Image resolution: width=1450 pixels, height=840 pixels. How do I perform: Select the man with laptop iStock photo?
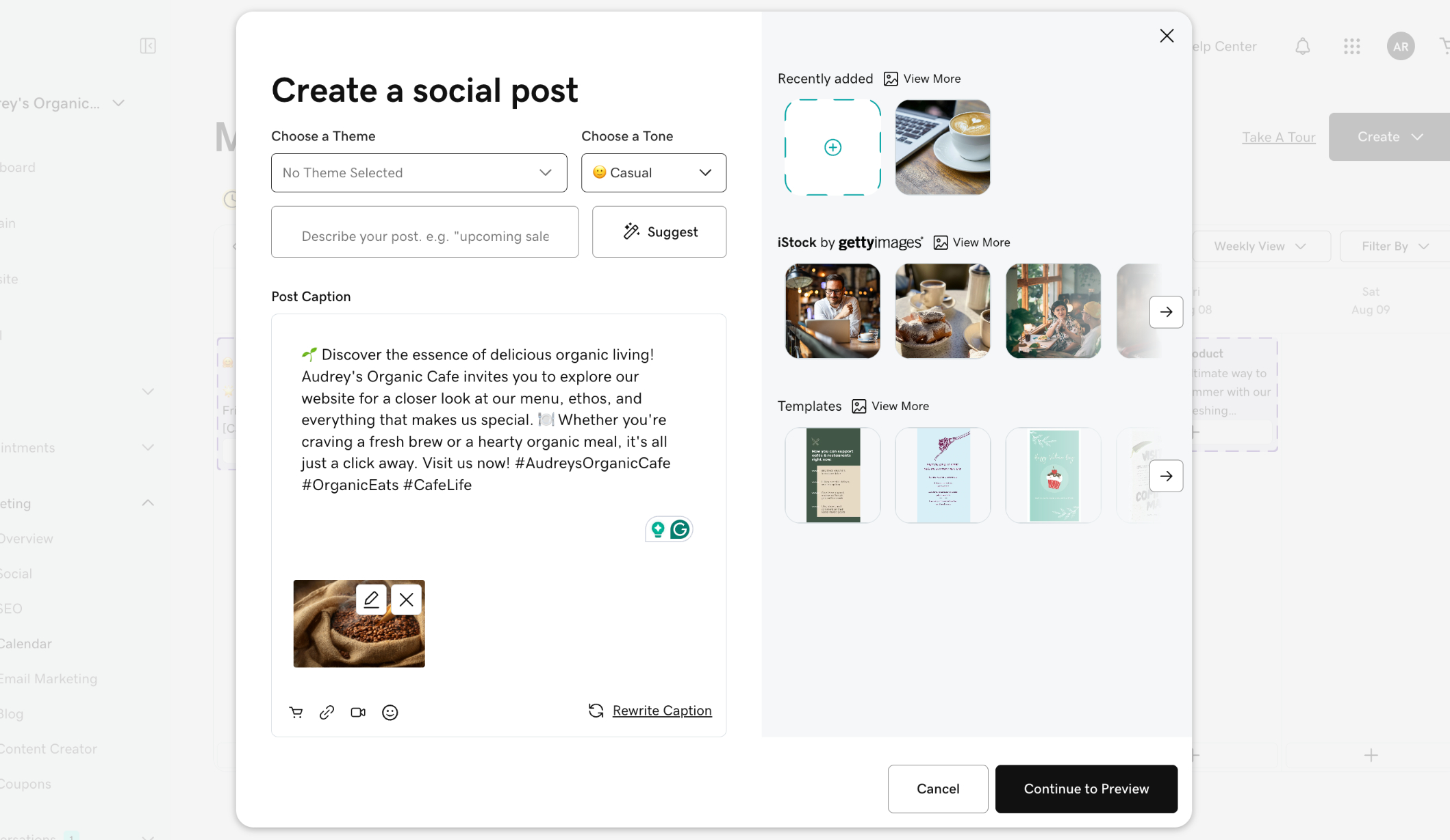[x=832, y=311]
